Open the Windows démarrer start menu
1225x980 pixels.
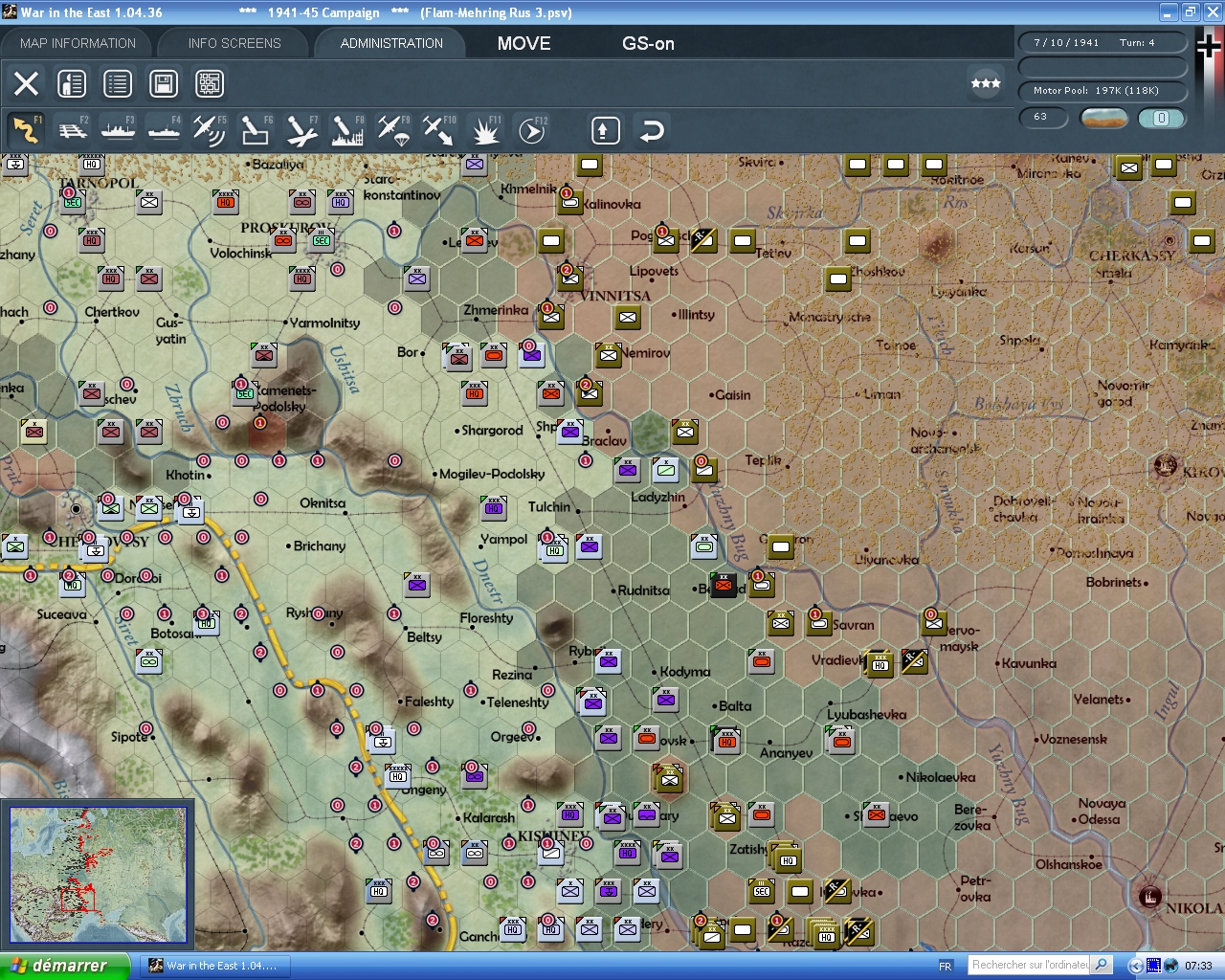[65, 966]
